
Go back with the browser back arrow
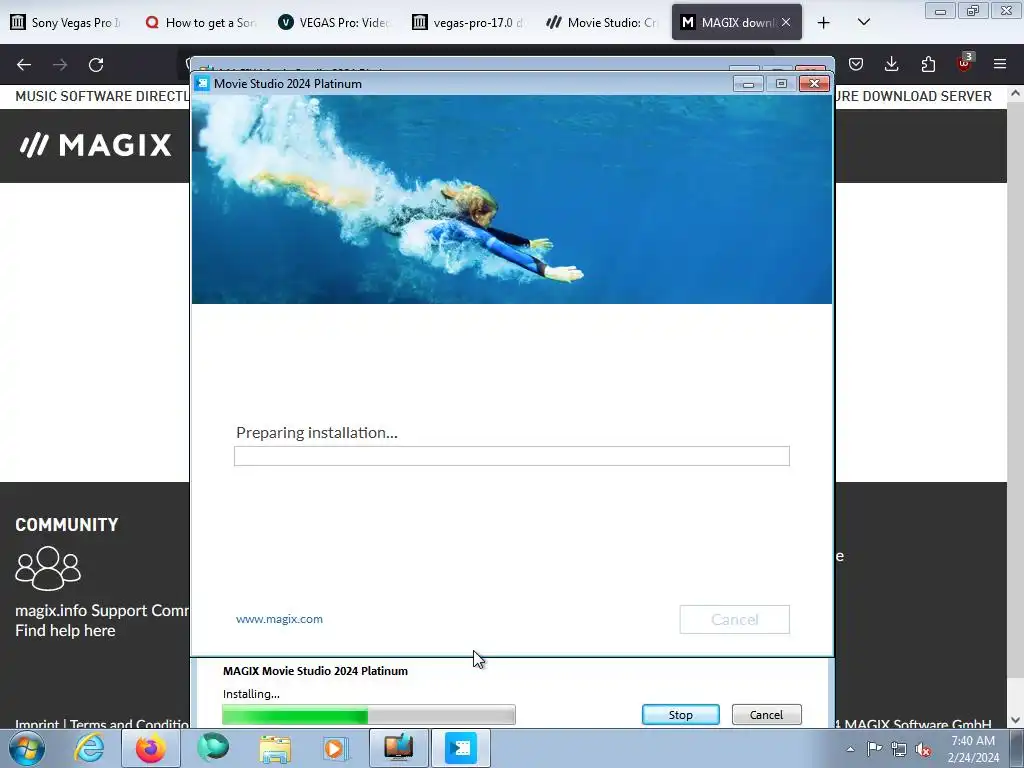[24, 65]
